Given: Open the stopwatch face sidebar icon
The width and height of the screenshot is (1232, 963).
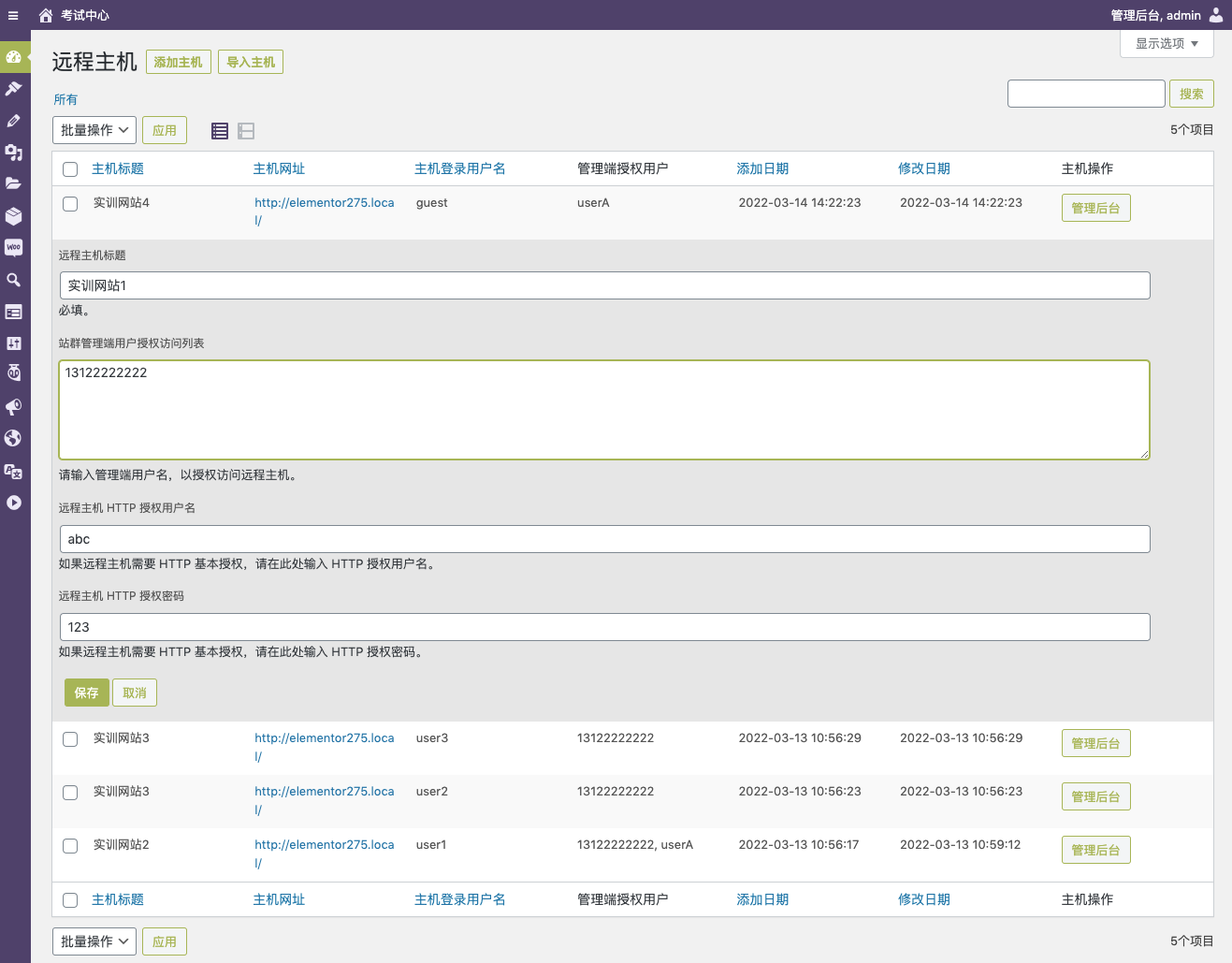Looking at the screenshot, I should click(x=13, y=373).
